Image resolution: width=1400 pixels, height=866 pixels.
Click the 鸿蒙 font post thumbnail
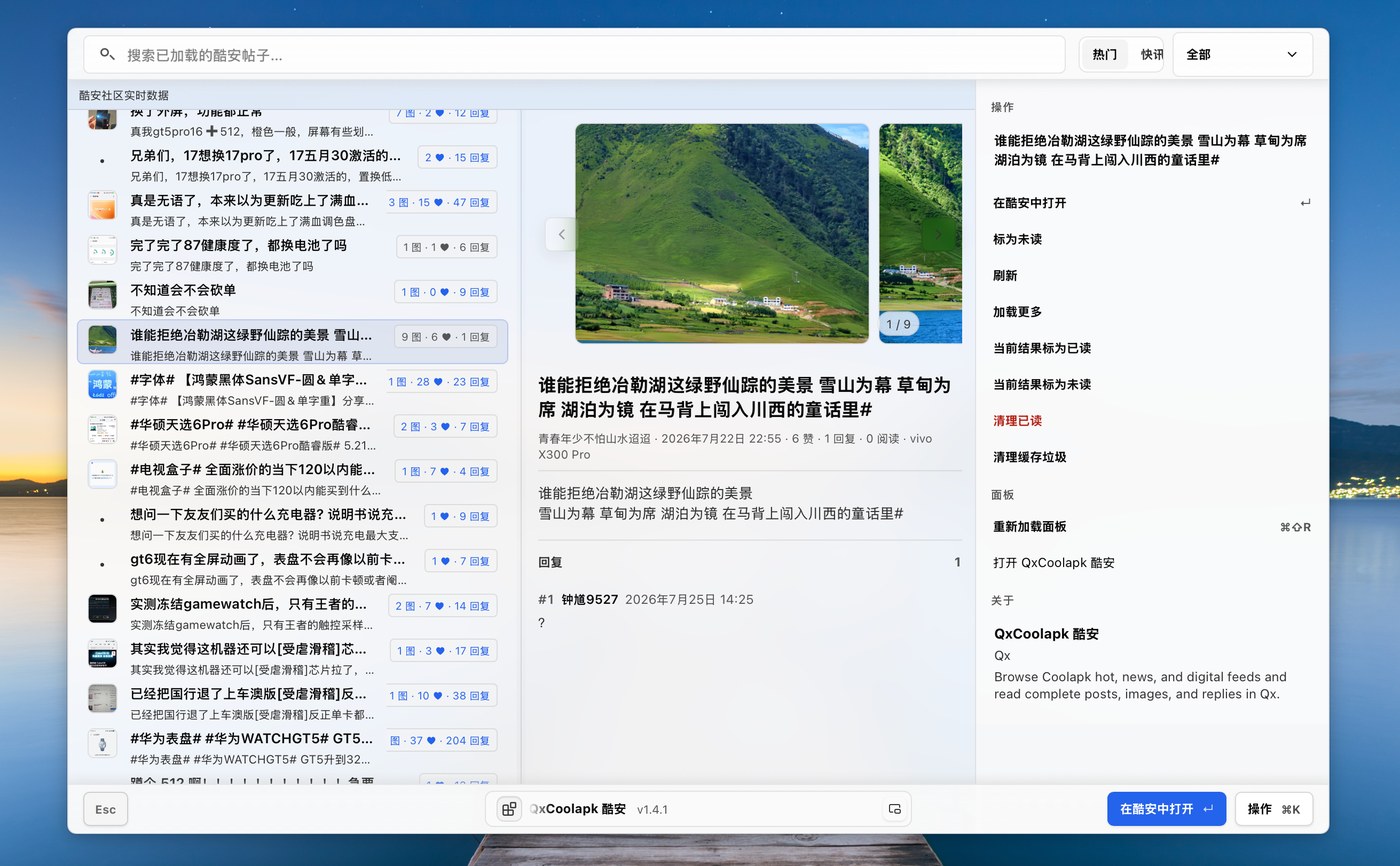(102, 385)
